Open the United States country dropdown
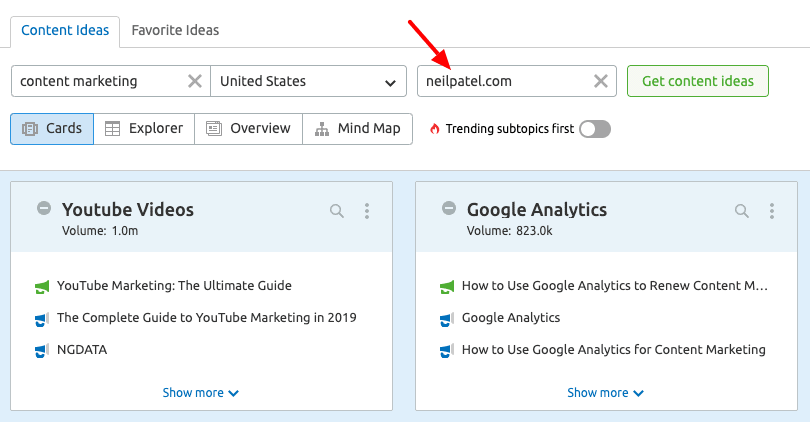 (308, 81)
